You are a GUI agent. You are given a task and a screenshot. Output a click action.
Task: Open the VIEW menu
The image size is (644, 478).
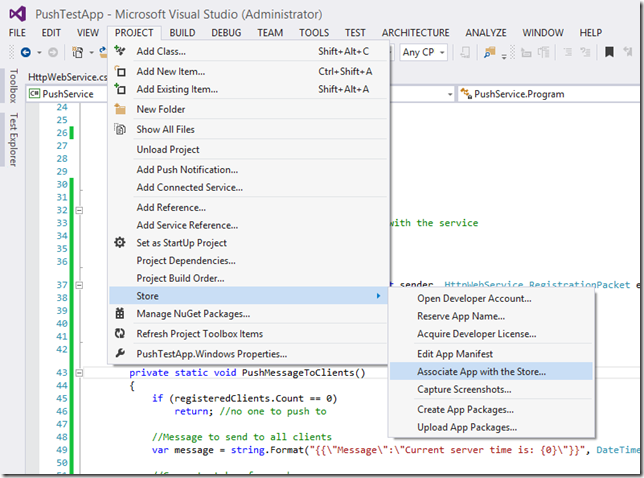coord(88,33)
